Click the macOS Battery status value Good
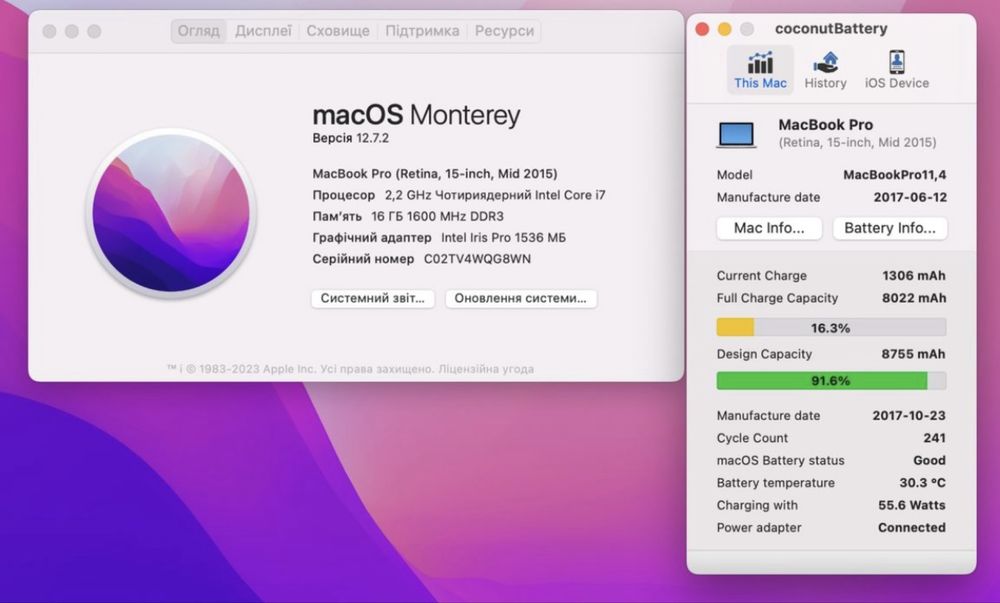 (x=929, y=460)
